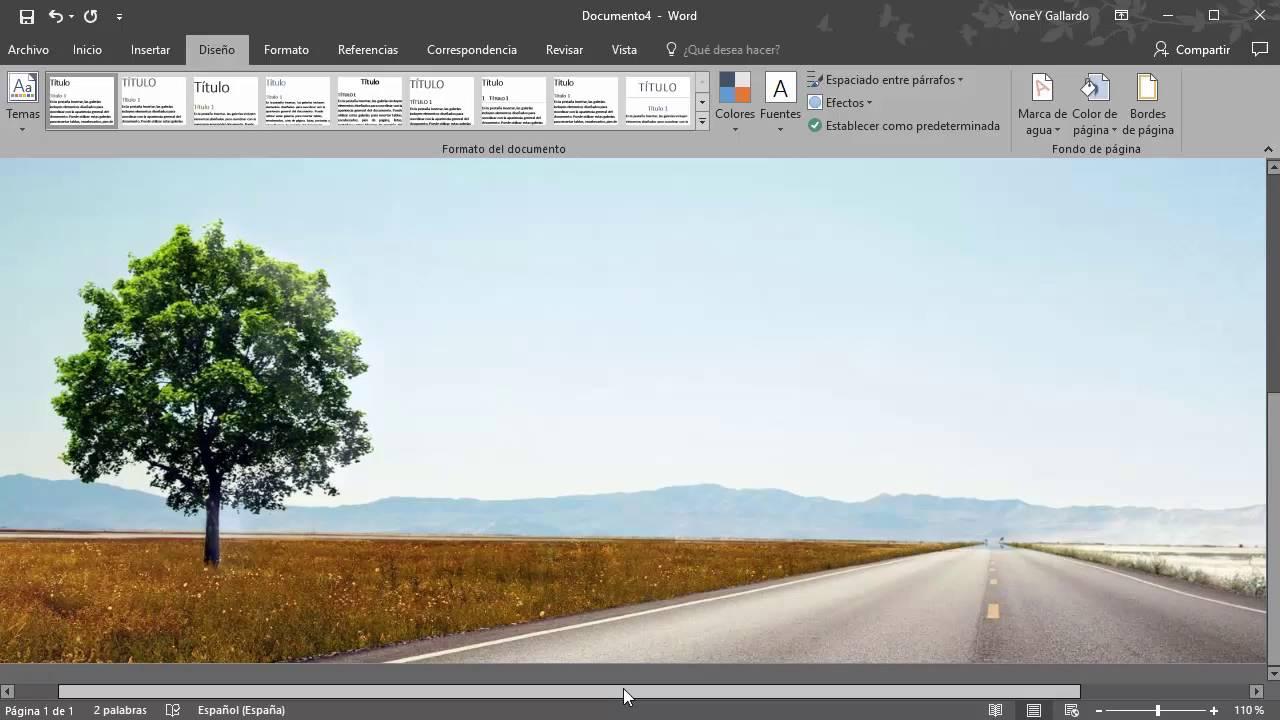Viewport: 1280px width, 720px height.
Task: Click the 2 palabras word count
Action: pyautogui.click(x=120, y=710)
